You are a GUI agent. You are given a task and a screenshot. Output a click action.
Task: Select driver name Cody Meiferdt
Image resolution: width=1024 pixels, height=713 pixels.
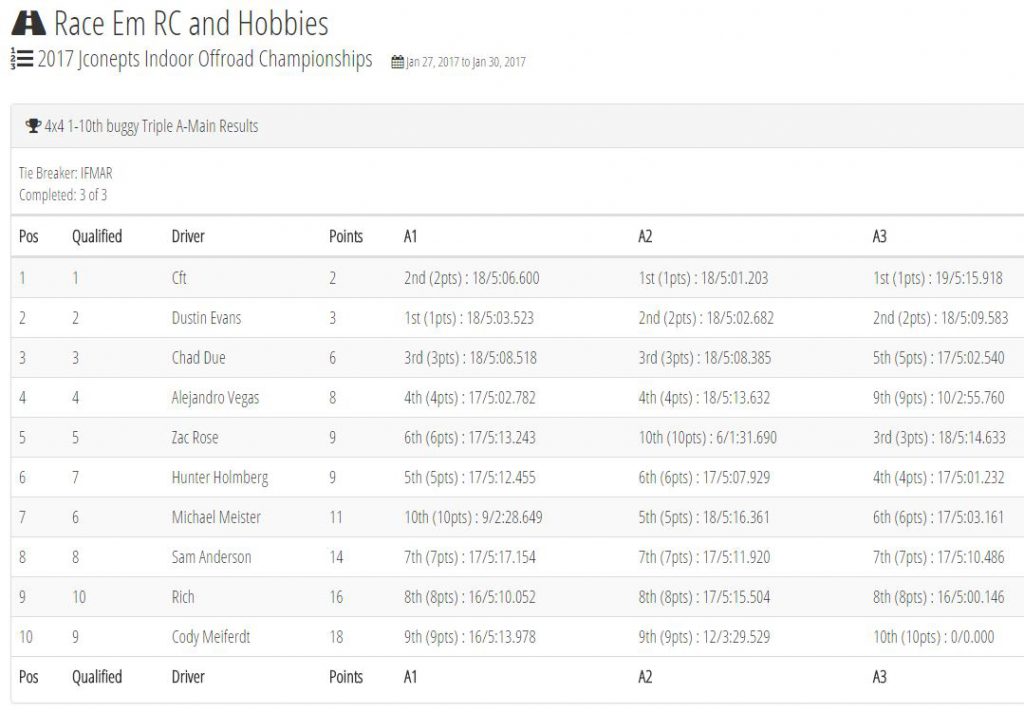tap(211, 637)
